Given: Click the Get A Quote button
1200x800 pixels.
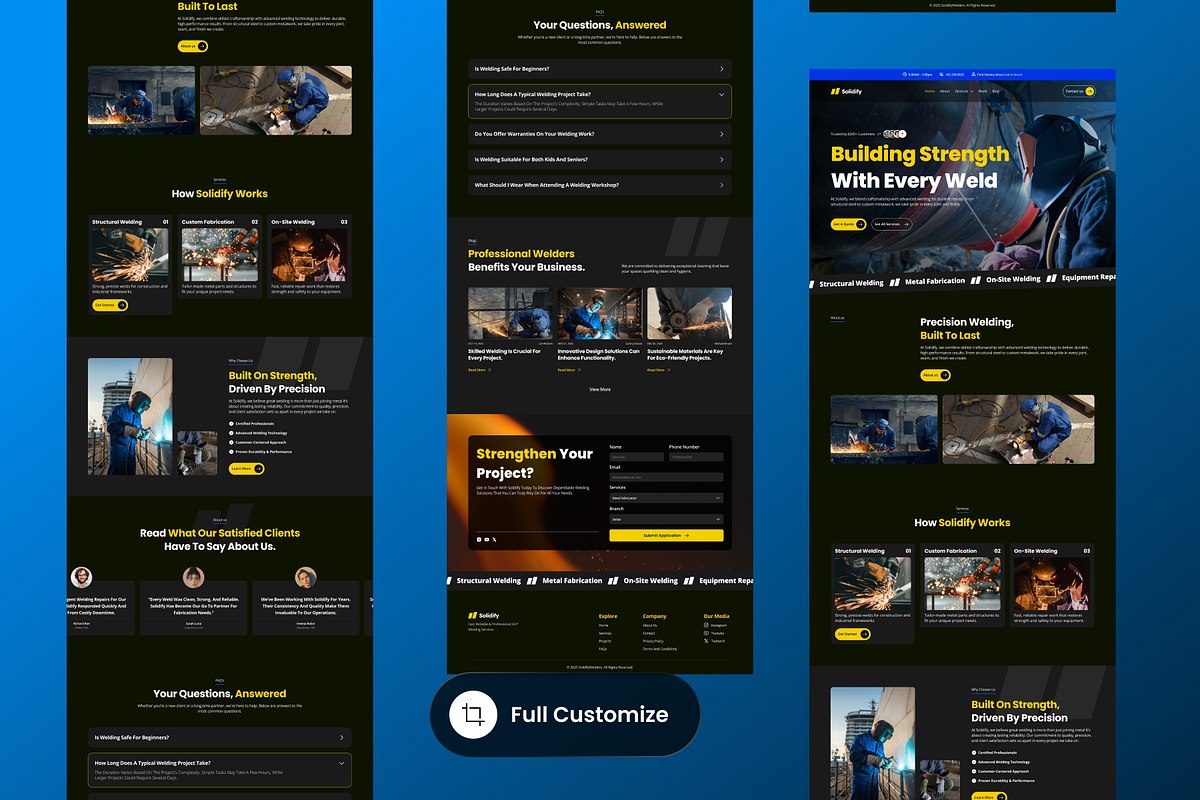Looking at the screenshot, I should [849, 224].
